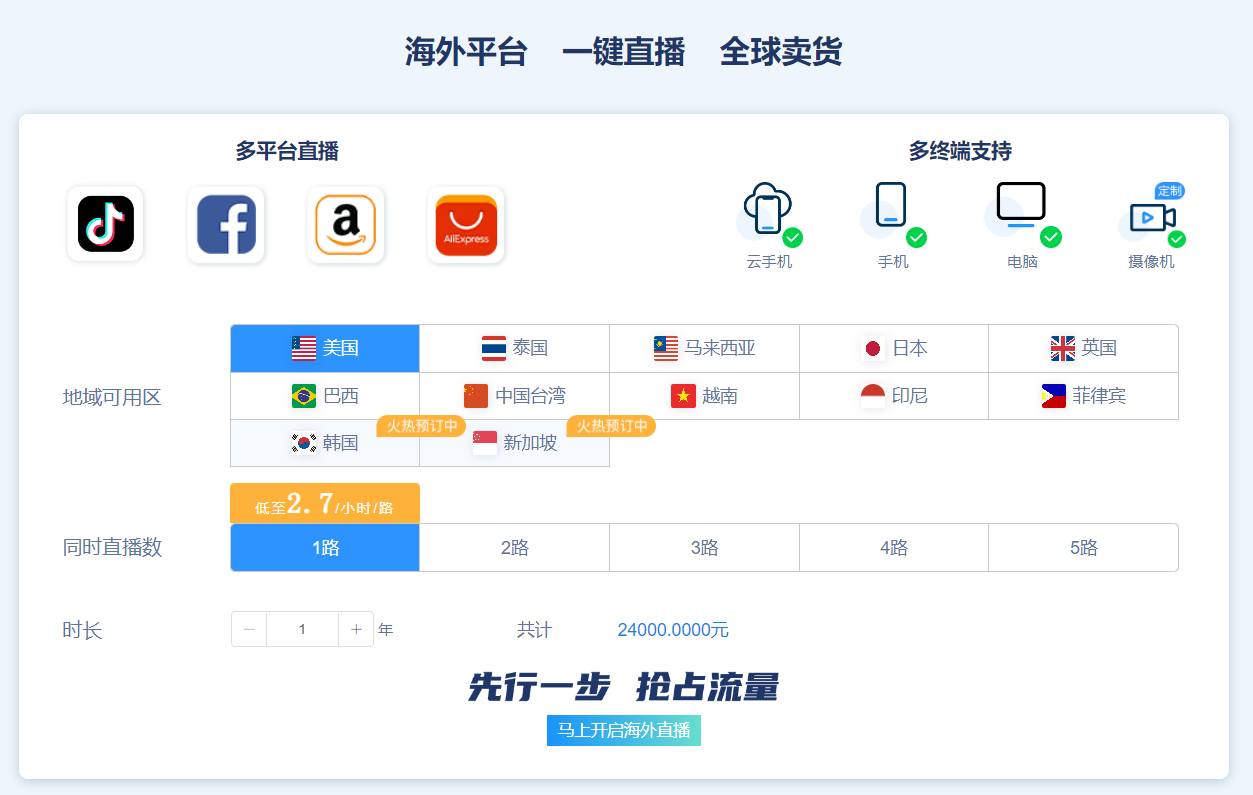Click the 时长 label
Screen dimensions: 1253x795
[x=82, y=630]
